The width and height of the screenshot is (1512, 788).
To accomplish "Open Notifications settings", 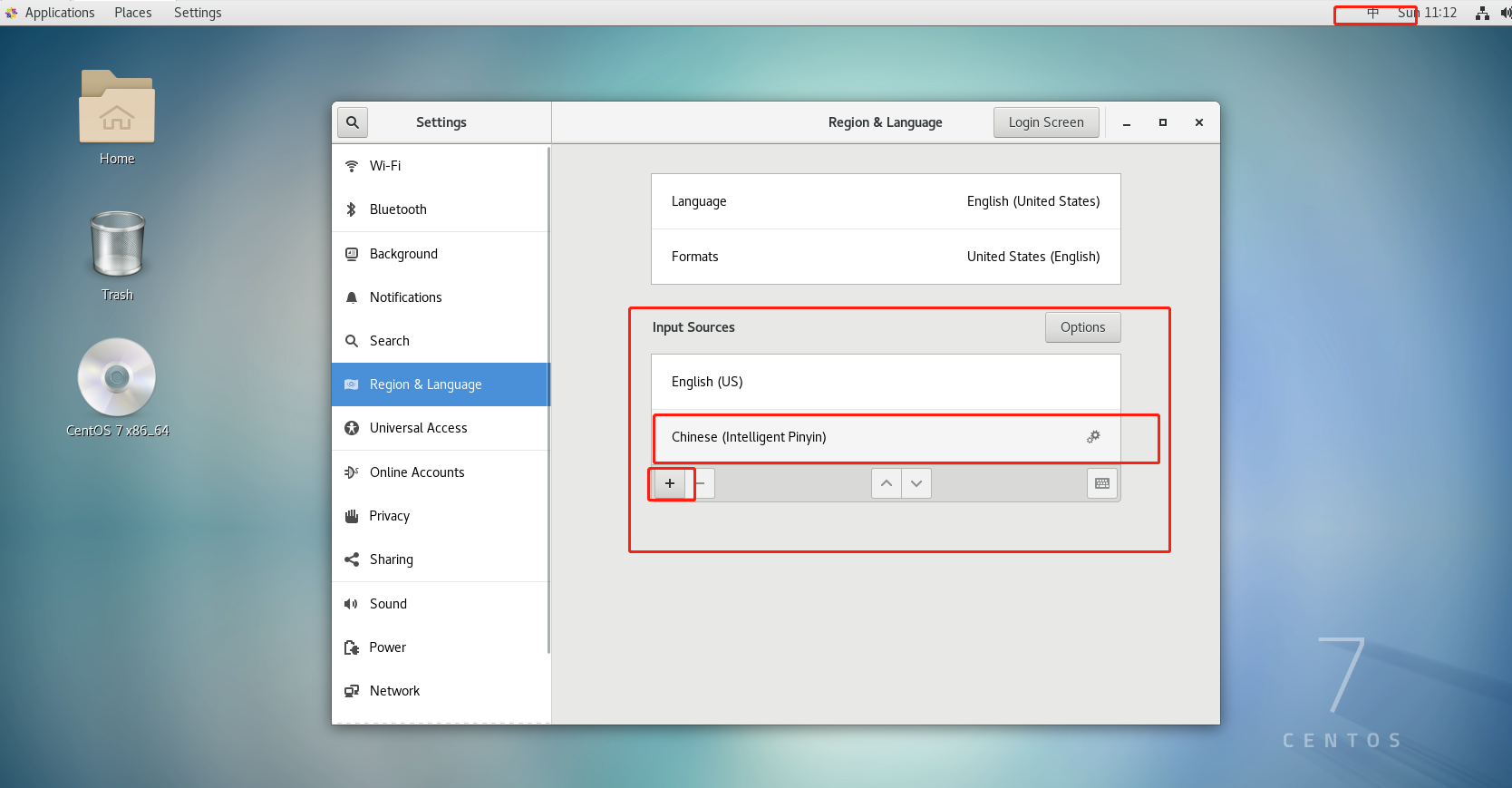I will point(441,297).
